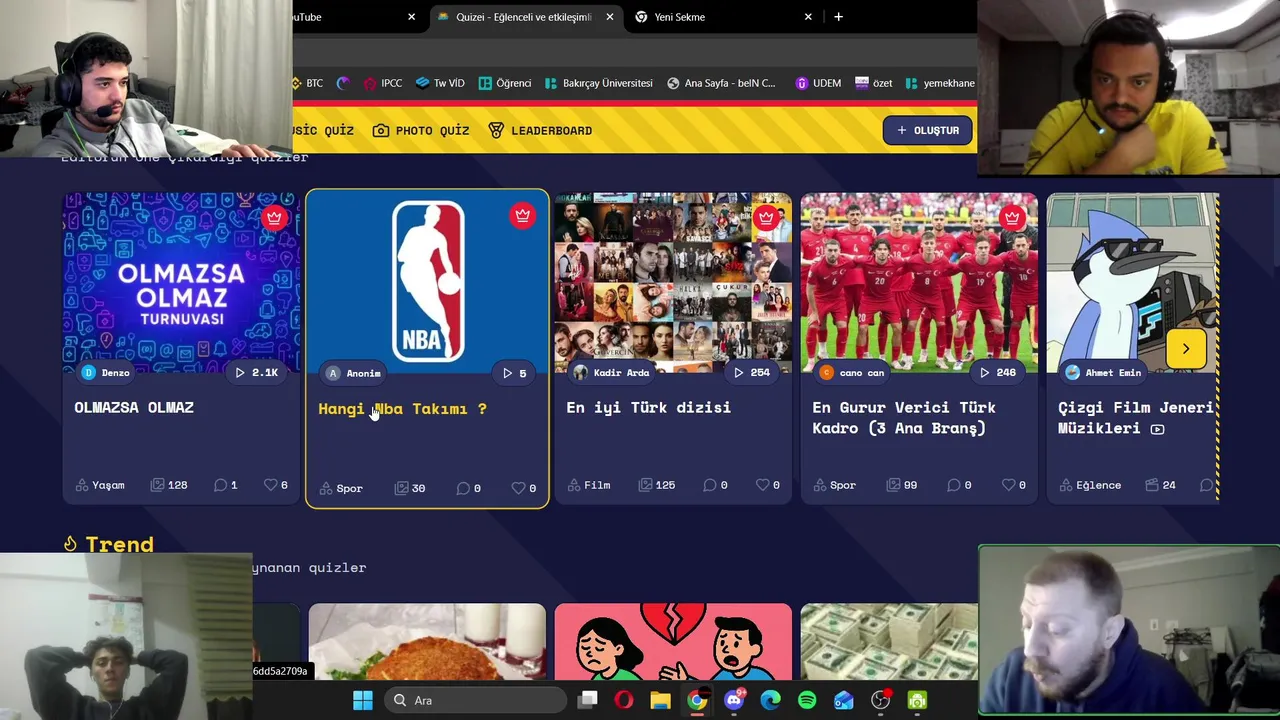Open the IPCC bookmark
The height and width of the screenshot is (720, 1280).
click(x=383, y=83)
